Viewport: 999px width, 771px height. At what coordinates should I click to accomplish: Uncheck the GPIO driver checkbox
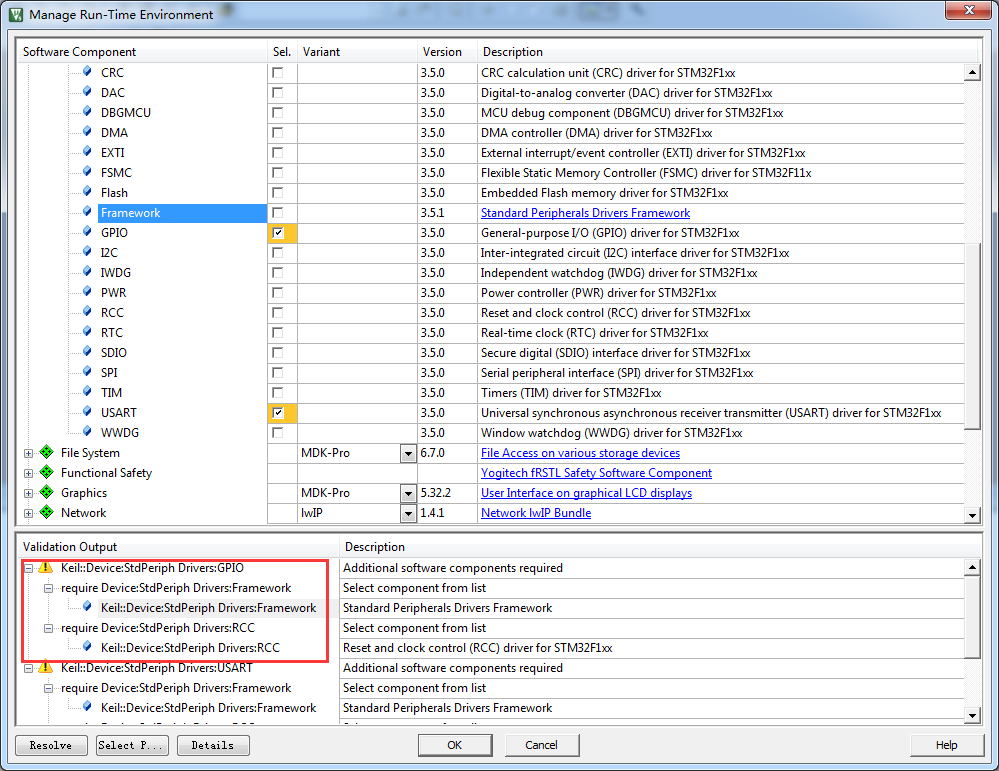[x=278, y=233]
